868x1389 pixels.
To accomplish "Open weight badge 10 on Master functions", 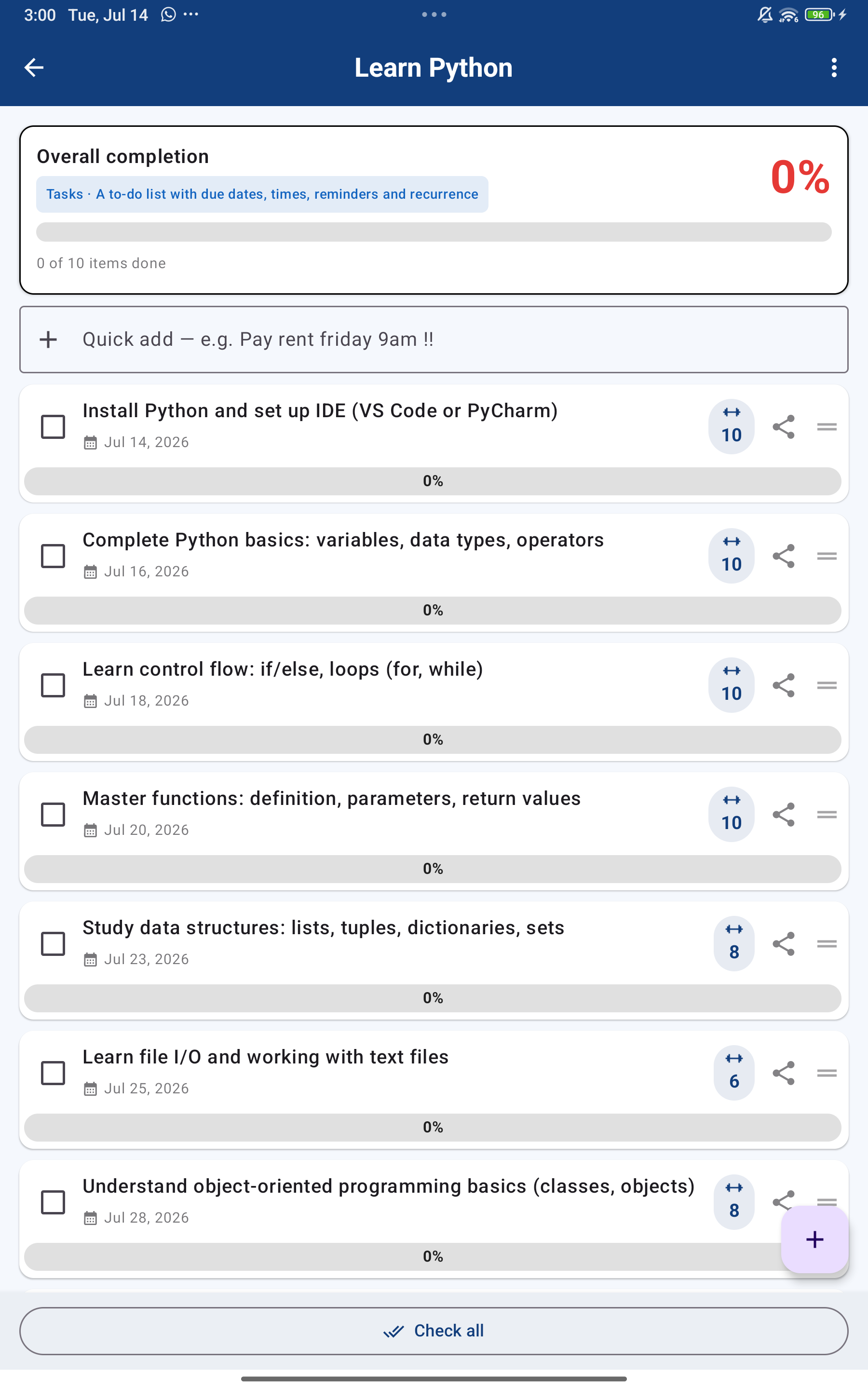I will tap(732, 814).
